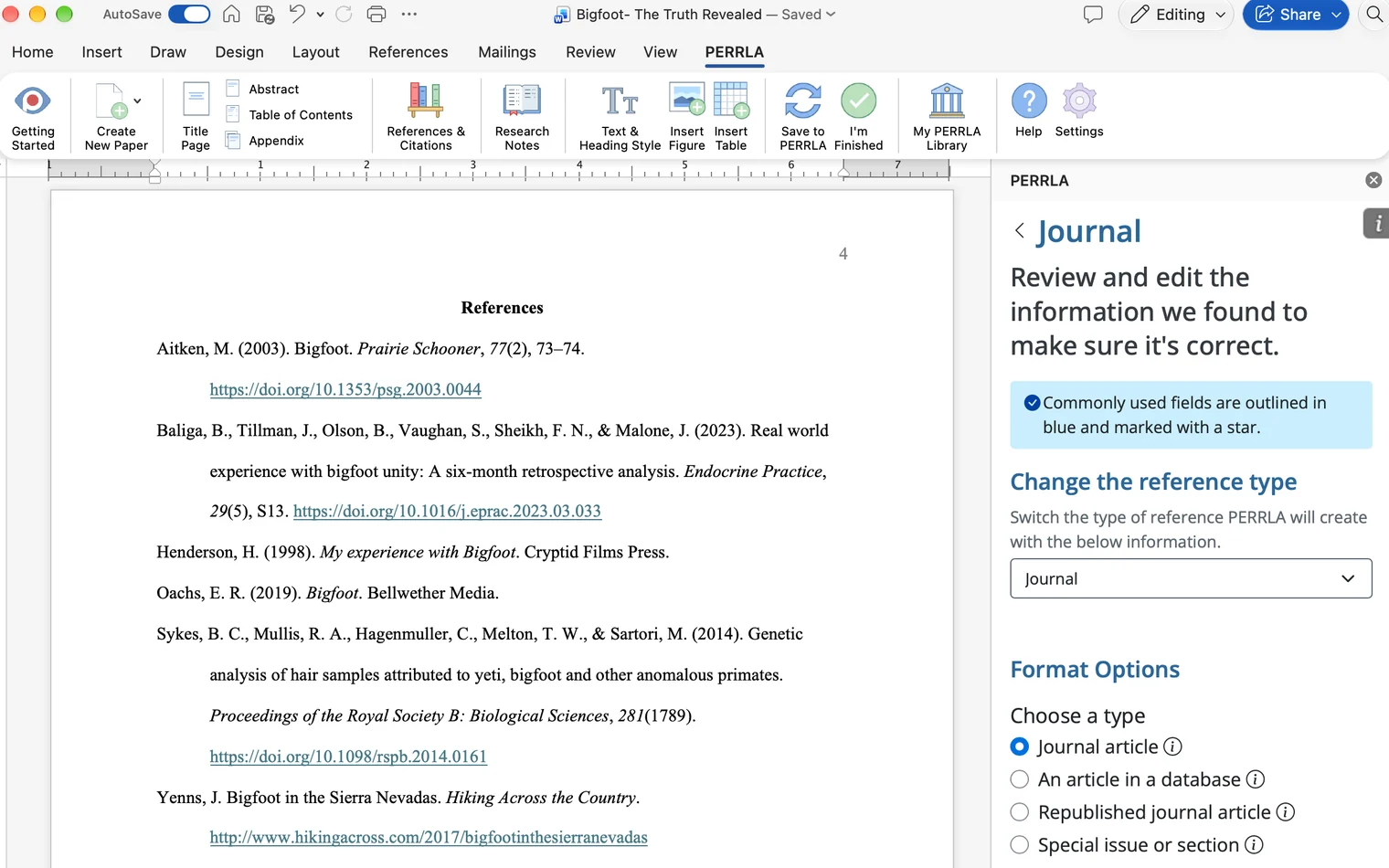Toggle the AutoSave switch
The width and height of the screenshot is (1389, 868).
(x=189, y=15)
